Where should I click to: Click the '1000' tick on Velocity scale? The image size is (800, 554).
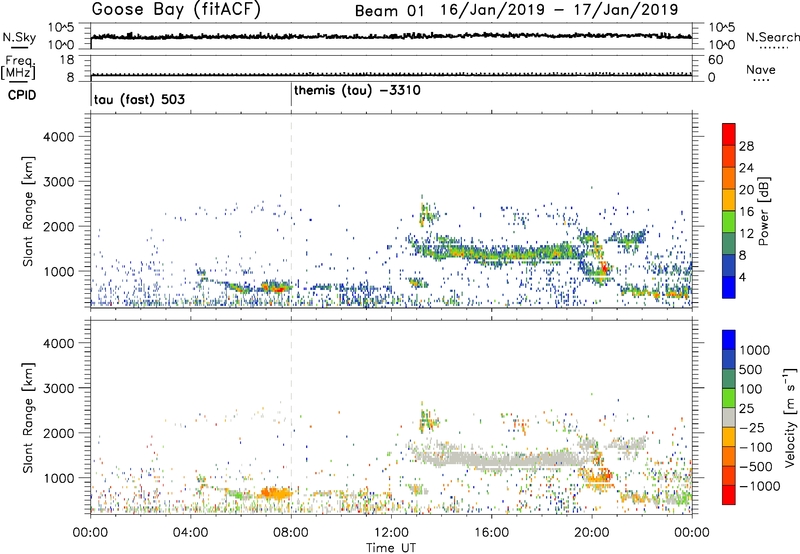(755, 350)
